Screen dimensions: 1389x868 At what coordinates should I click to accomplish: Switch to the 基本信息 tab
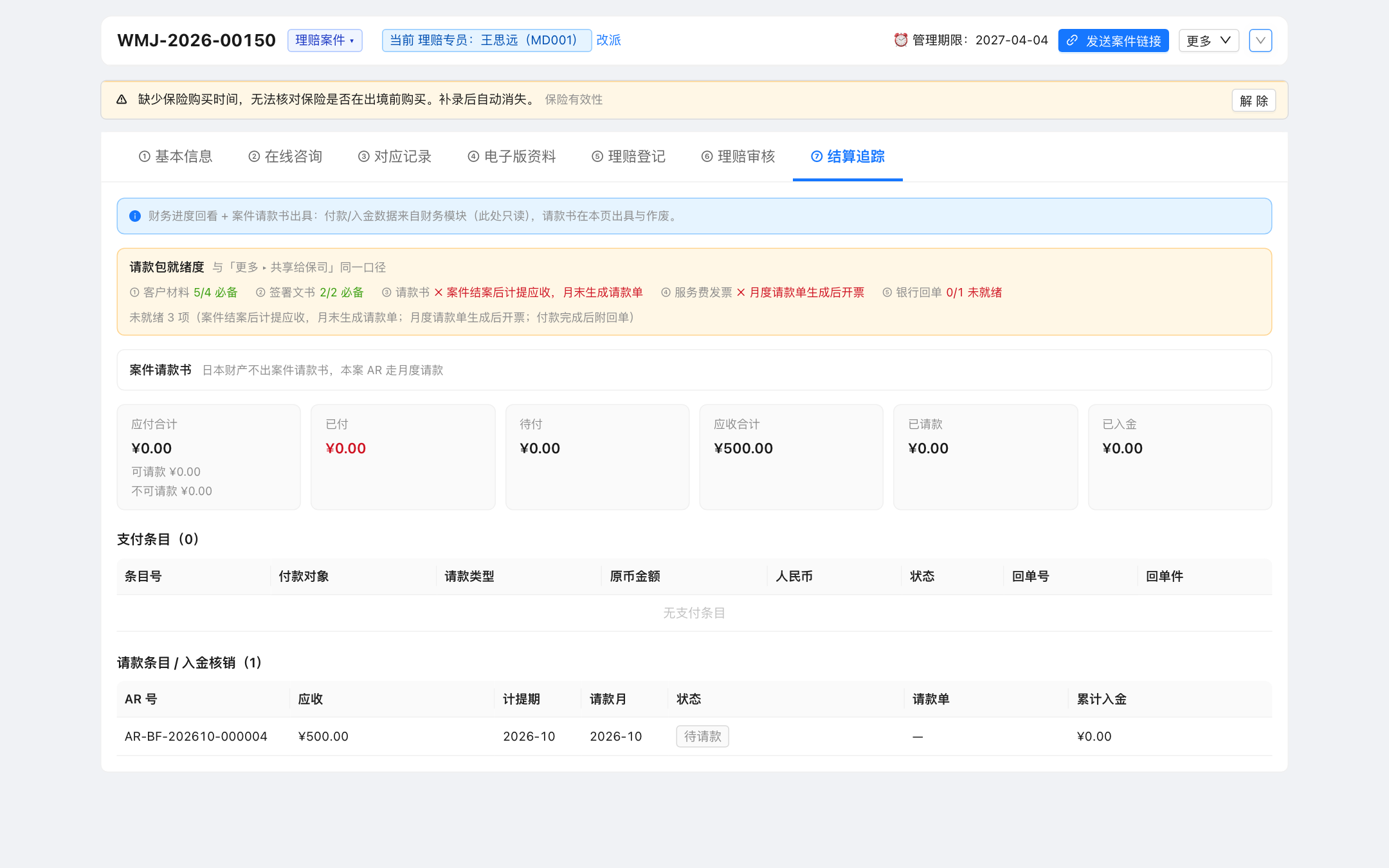[x=176, y=156]
